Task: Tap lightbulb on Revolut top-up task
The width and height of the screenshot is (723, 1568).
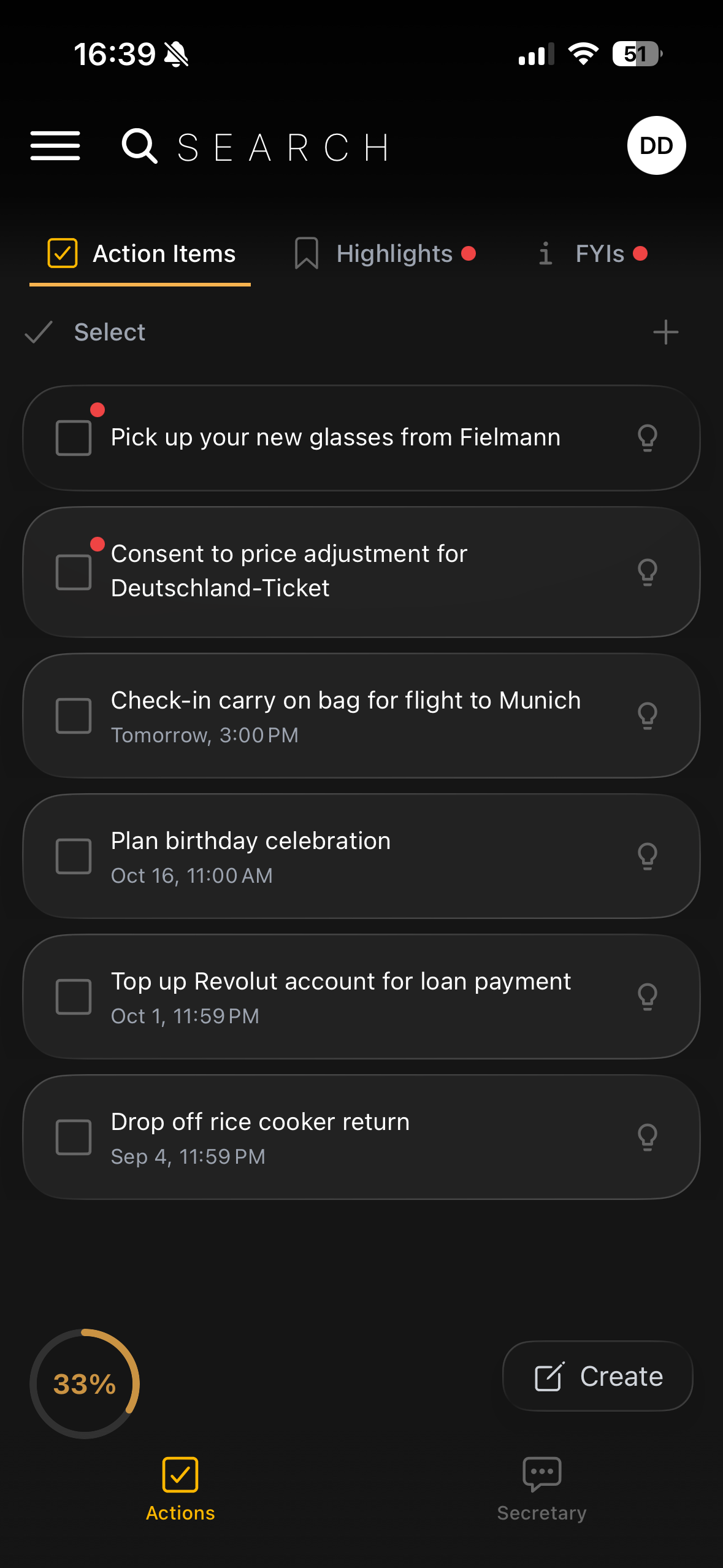Action: click(x=648, y=996)
